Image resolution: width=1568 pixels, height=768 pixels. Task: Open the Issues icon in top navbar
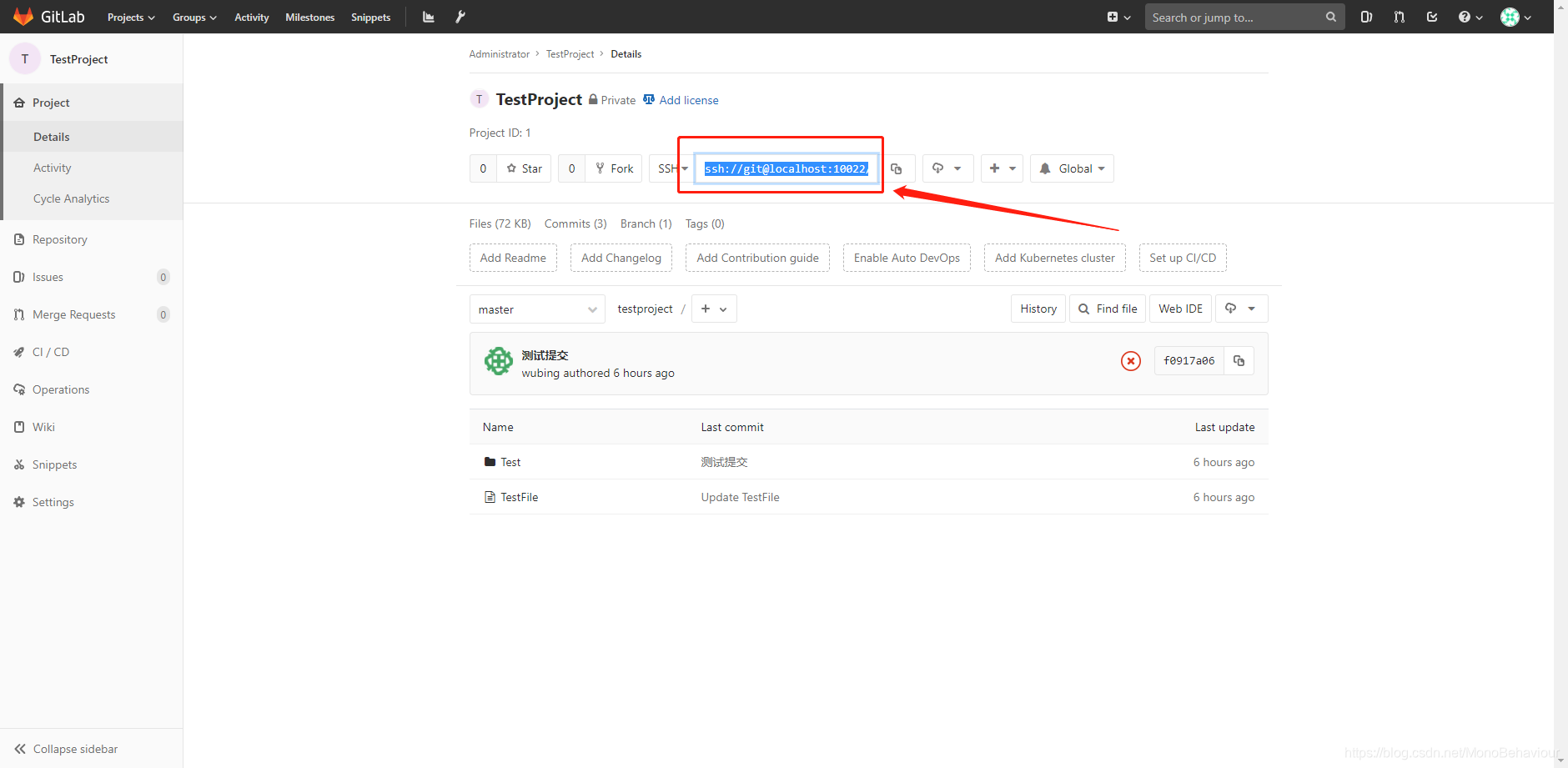click(1366, 17)
